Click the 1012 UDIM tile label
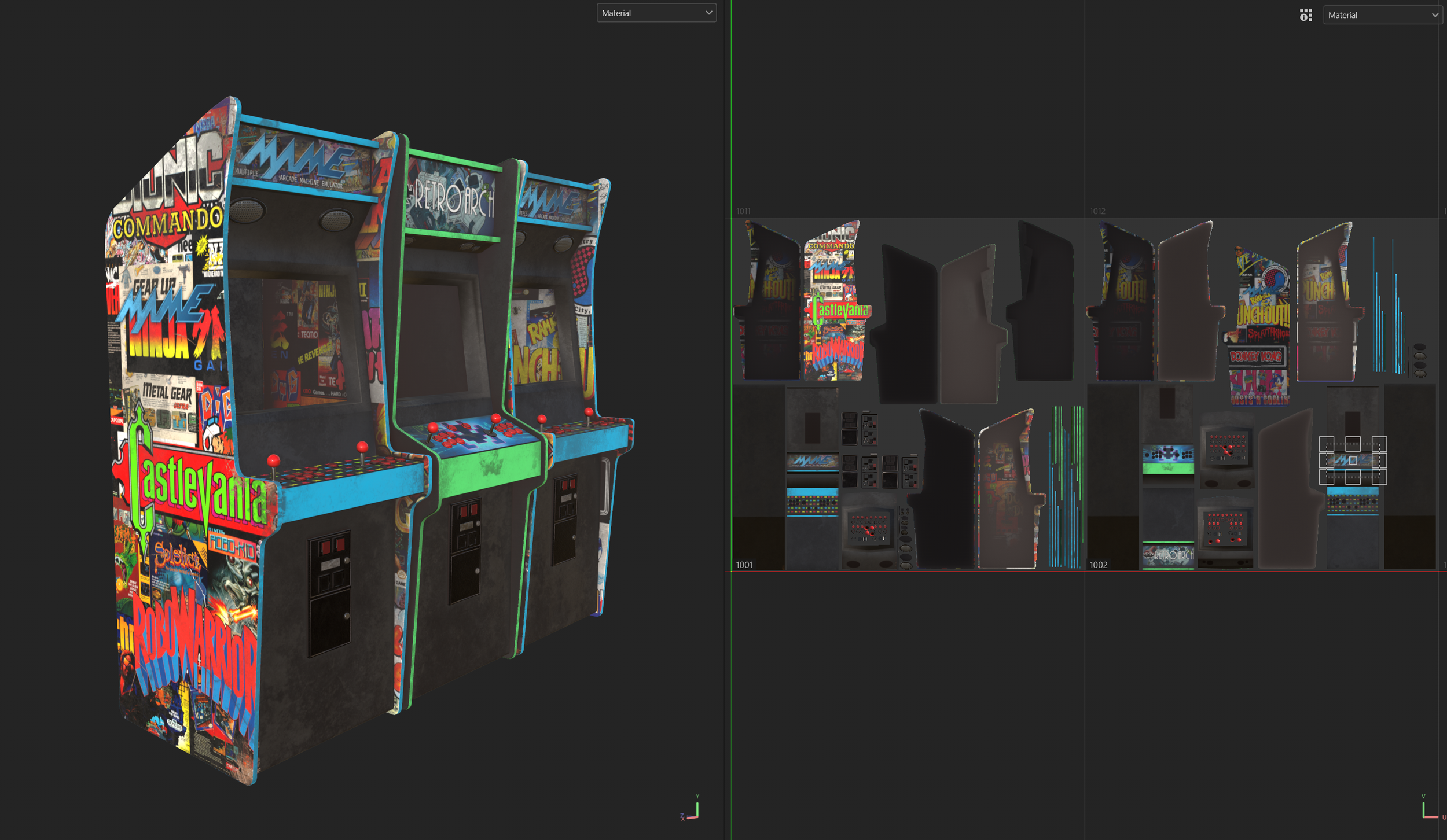 point(1097,211)
